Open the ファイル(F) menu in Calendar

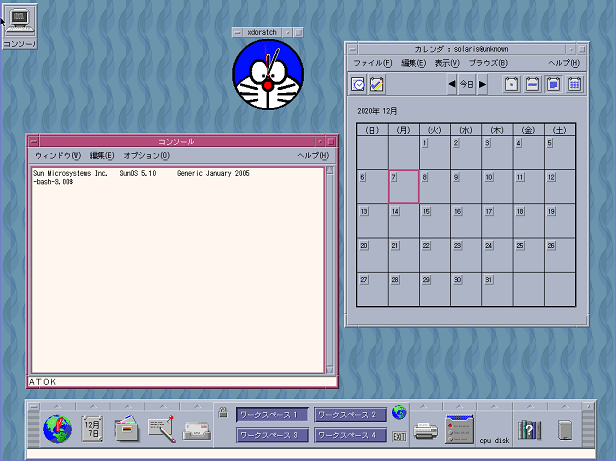tap(372, 63)
